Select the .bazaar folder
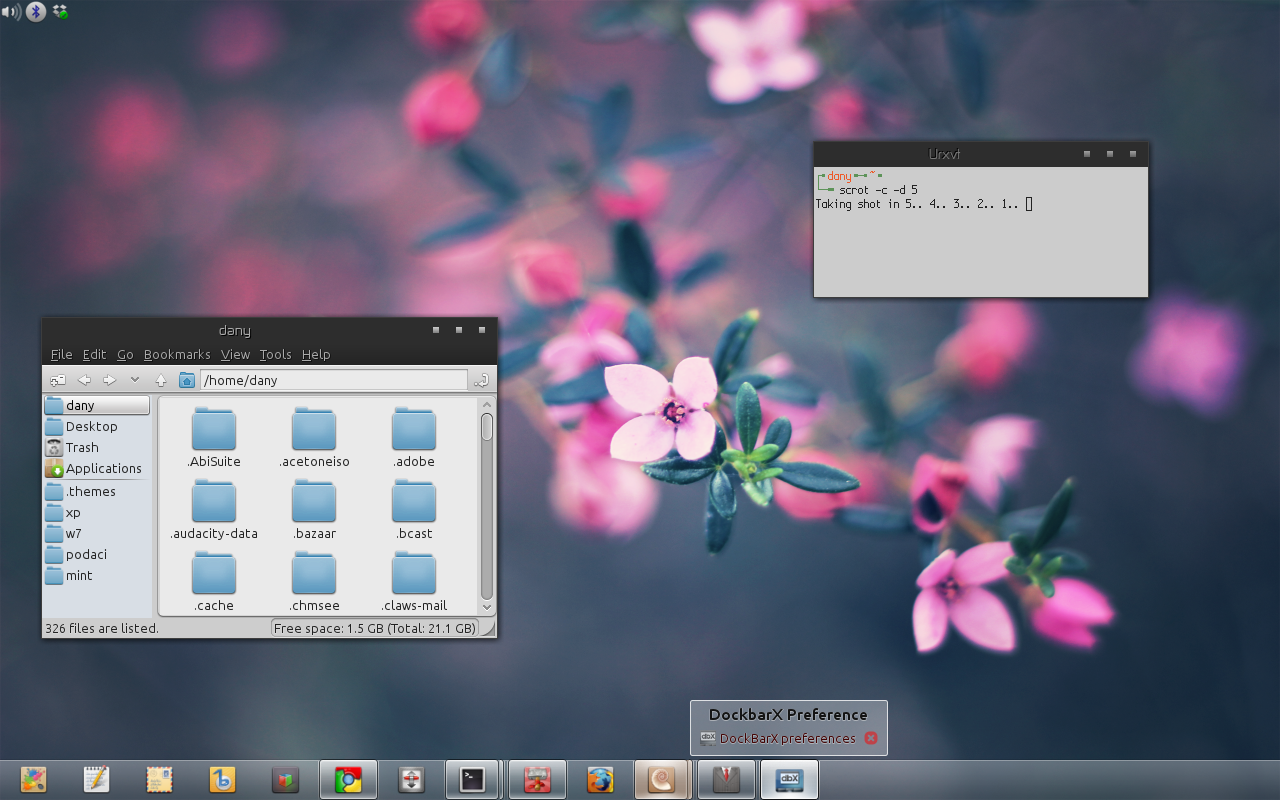 314,509
